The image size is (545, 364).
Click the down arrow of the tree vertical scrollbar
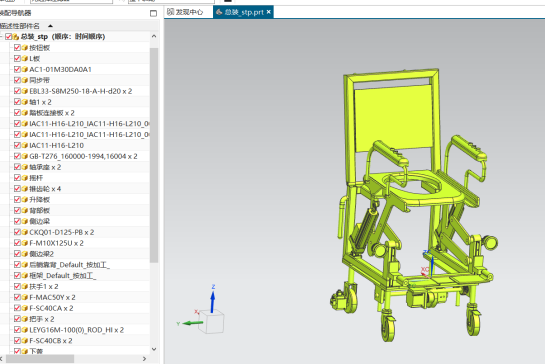pyautogui.click(x=154, y=349)
